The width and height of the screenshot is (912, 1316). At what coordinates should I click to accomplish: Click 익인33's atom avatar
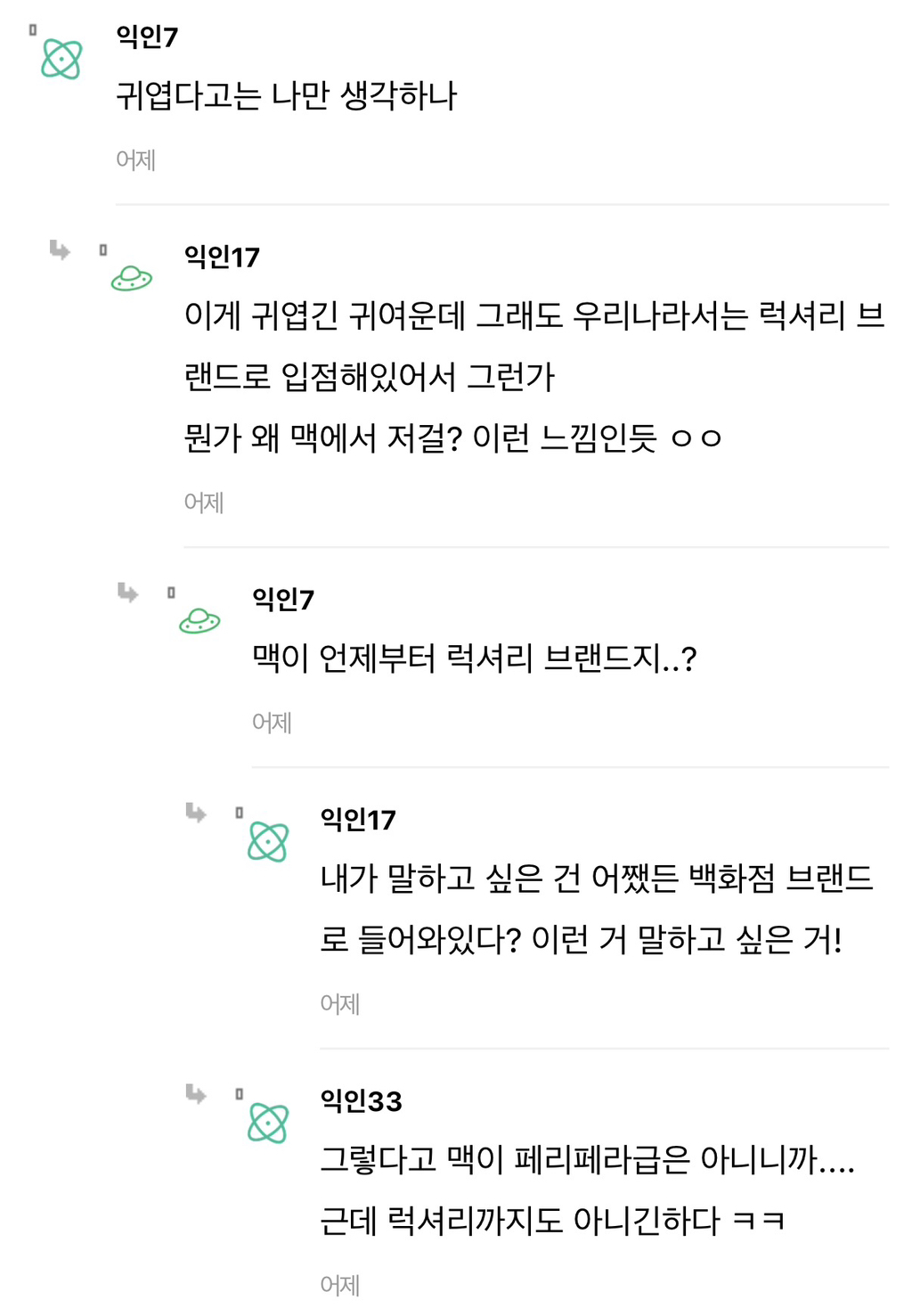click(268, 1123)
